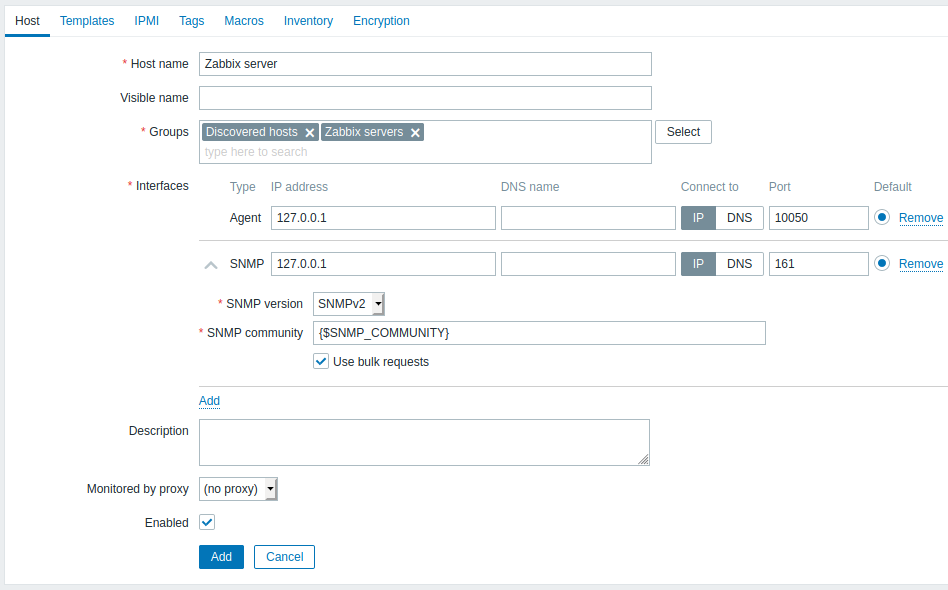Image resolution: width=948 pixels, height=590 pixels.
Task: Edit the SNMP DNS name field
Action: tap(588, 264)
